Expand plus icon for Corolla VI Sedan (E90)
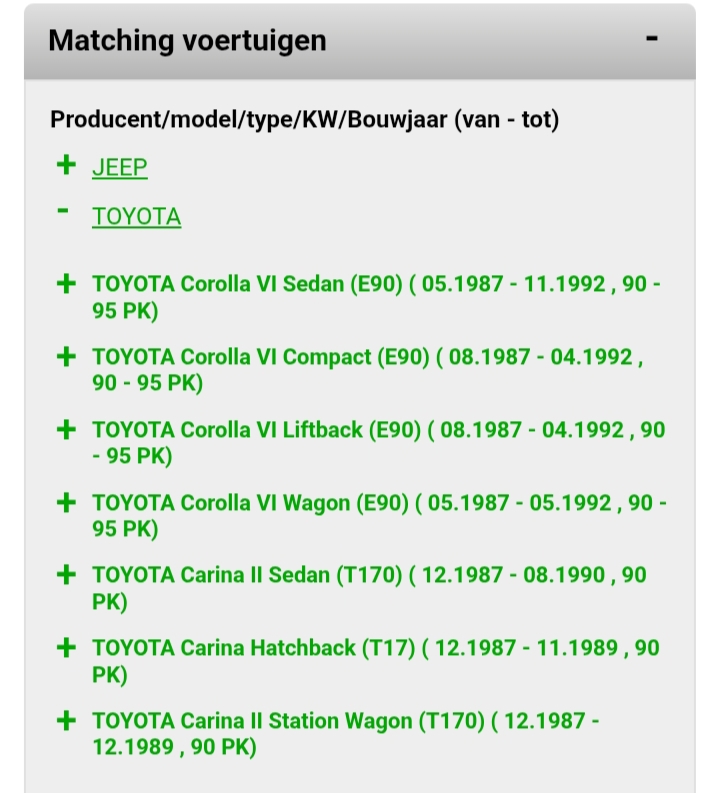This screenshot has height=793, width=720. click(66, 283)
